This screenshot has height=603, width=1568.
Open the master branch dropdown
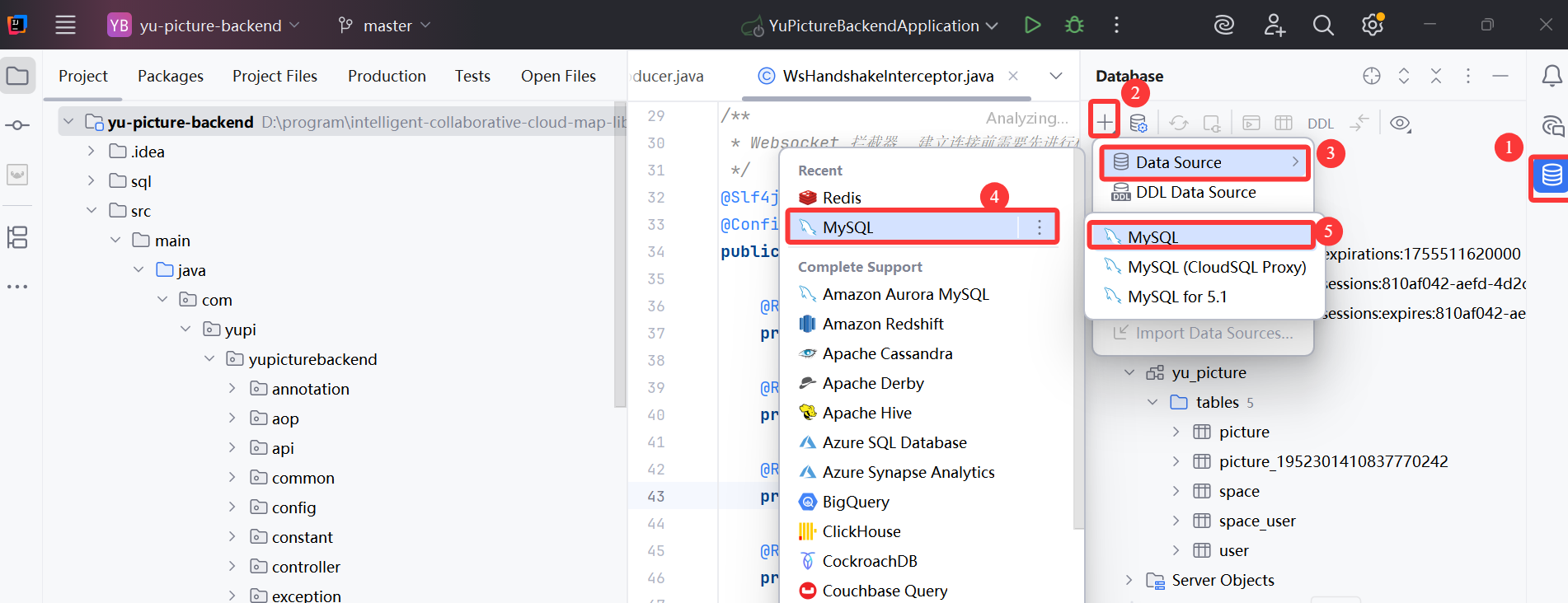[x=385, y=26]
